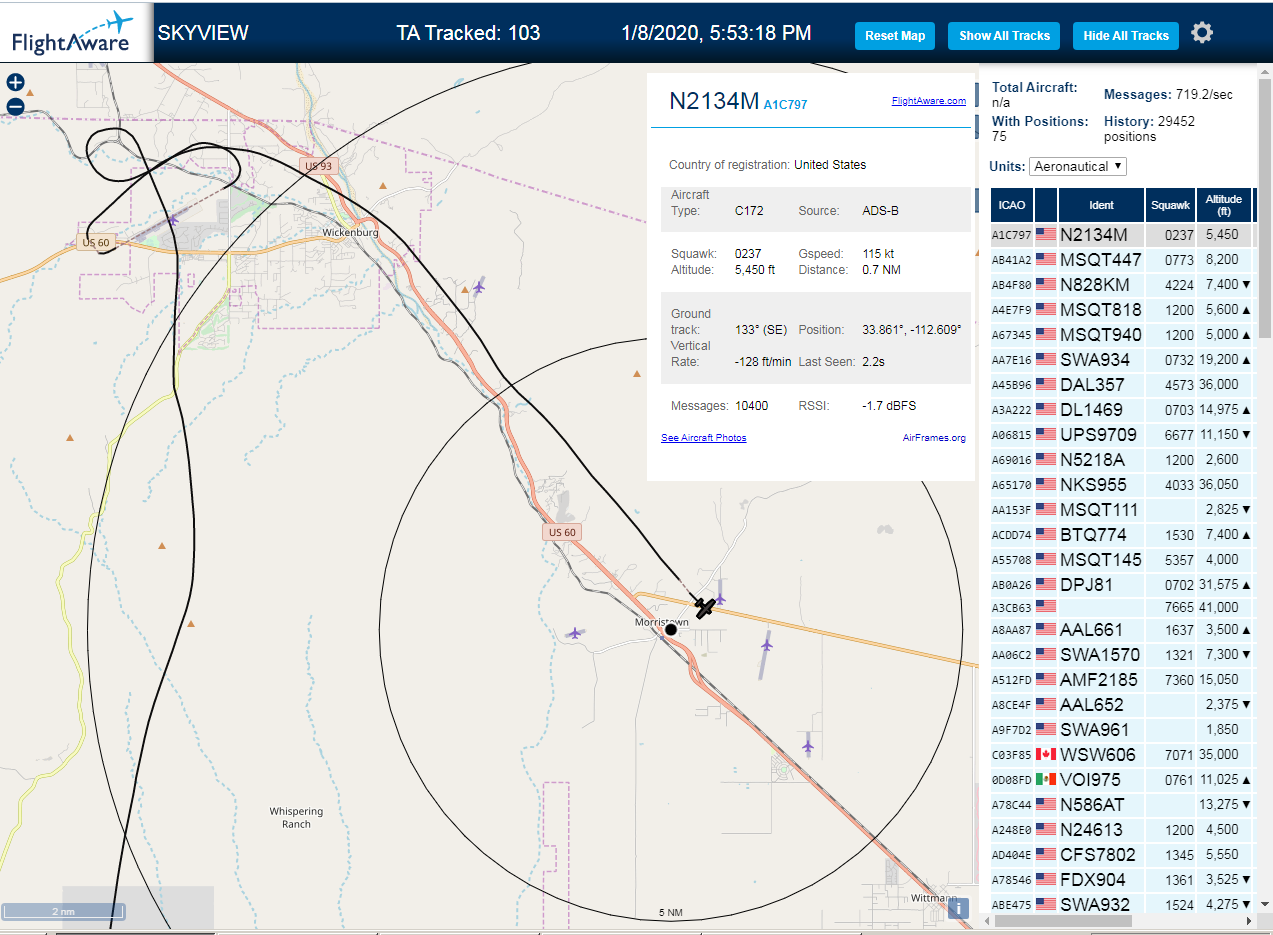Select the AMF2185 aircraft row
Screen dimensions: 1273x935
[x=1123, y=679]
